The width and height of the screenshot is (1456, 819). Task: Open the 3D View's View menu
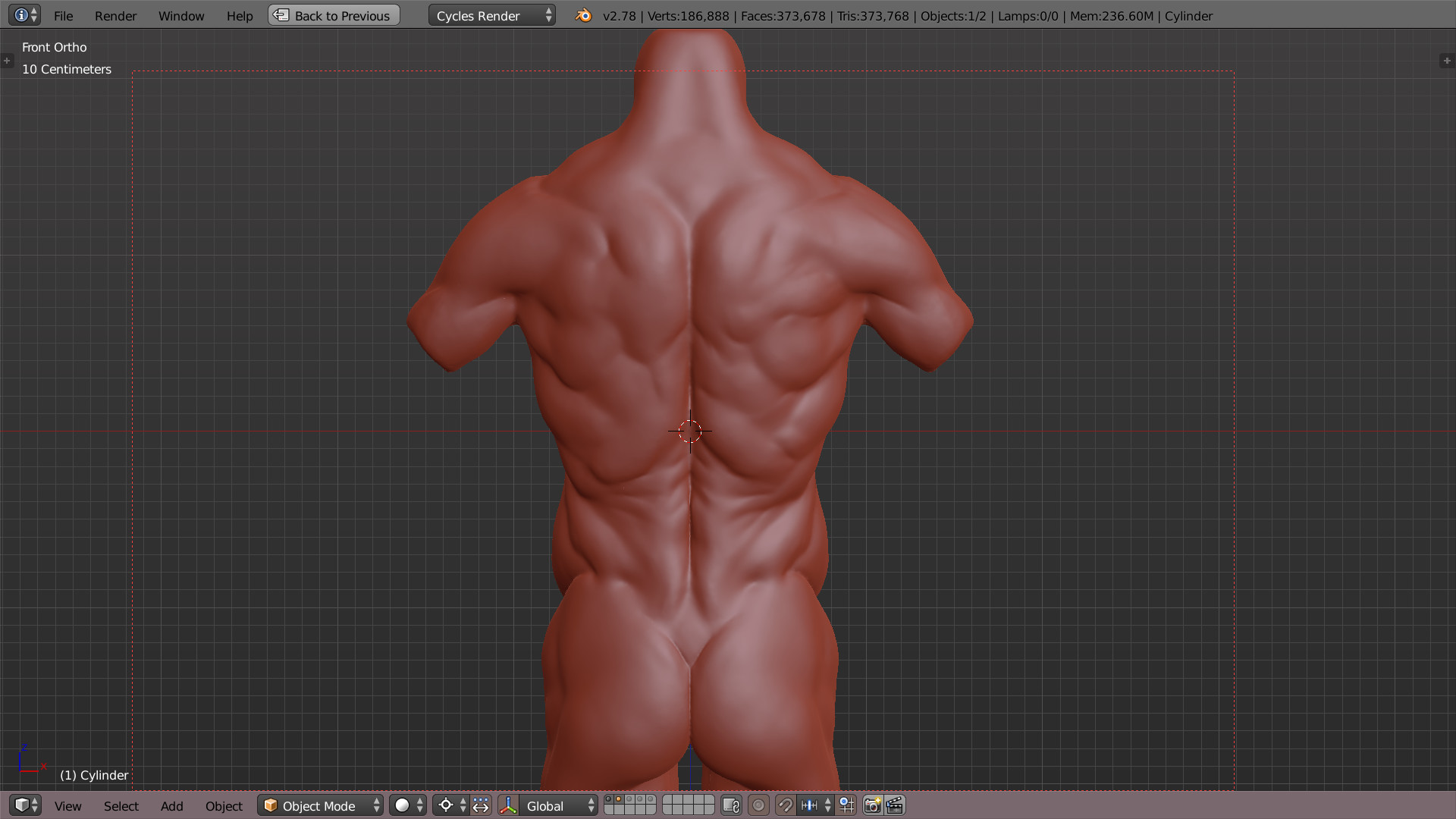pos(67,806)
